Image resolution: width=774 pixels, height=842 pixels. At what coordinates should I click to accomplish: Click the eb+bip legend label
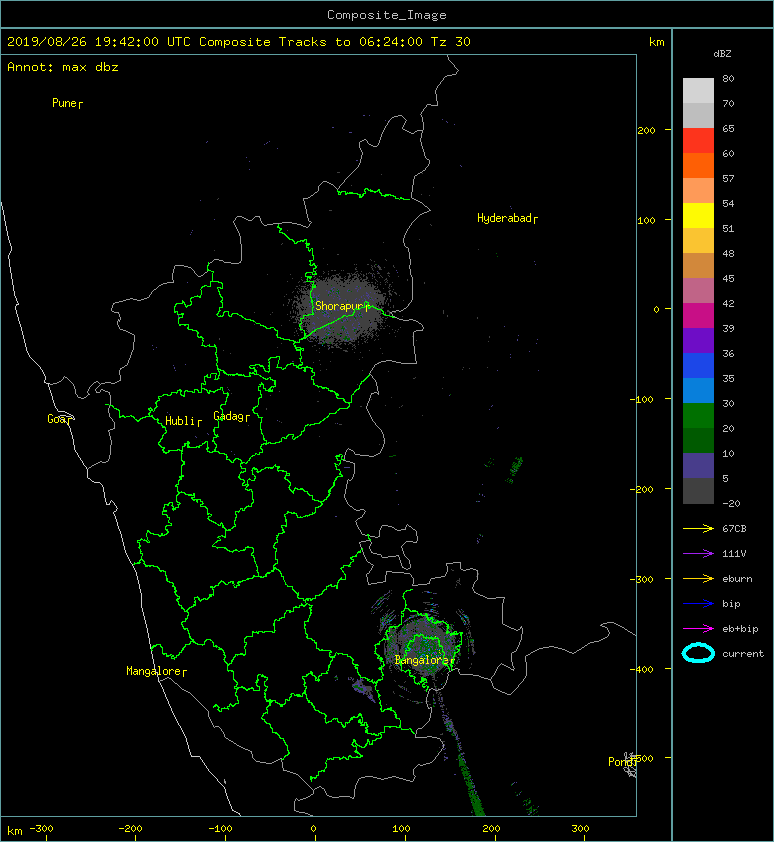click(740, 629)
